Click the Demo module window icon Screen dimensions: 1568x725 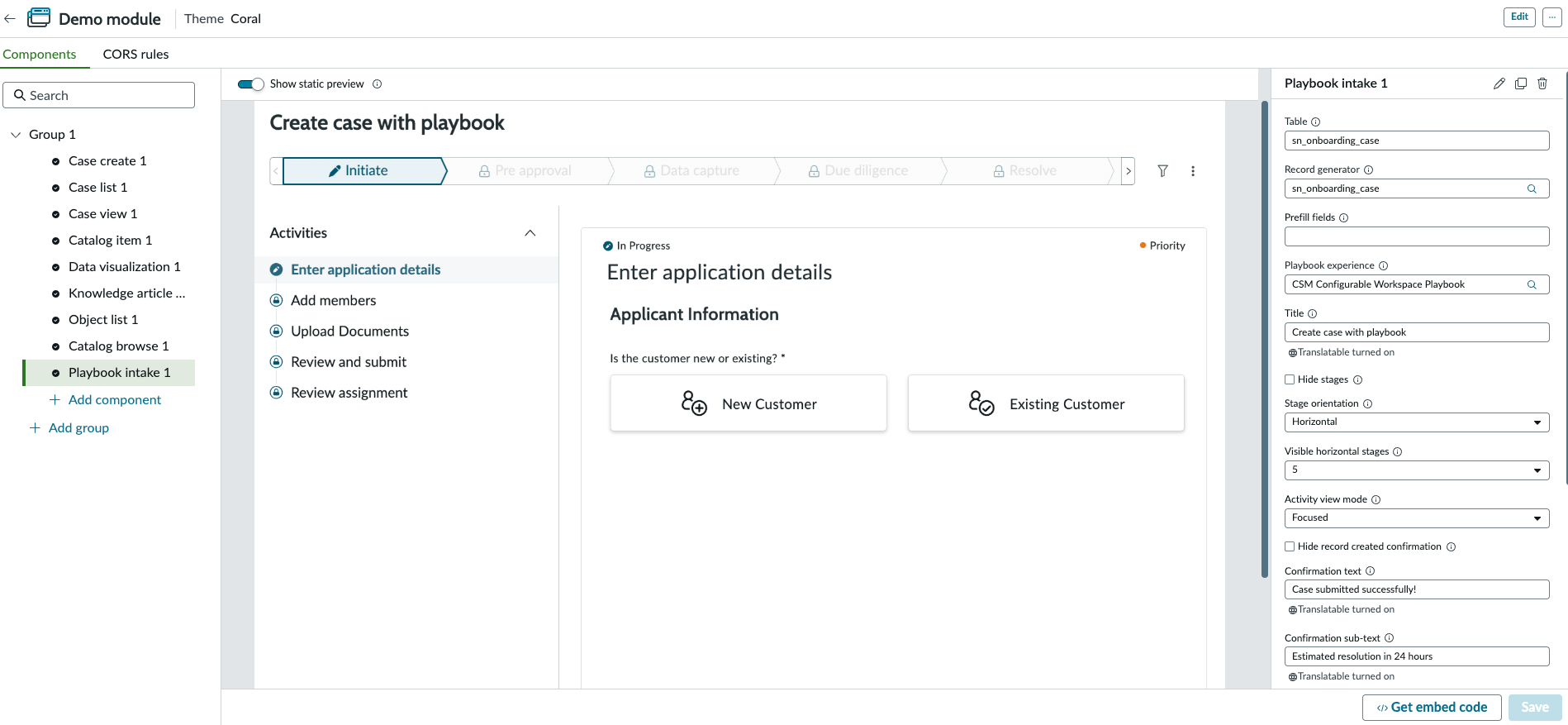[38, 18]
